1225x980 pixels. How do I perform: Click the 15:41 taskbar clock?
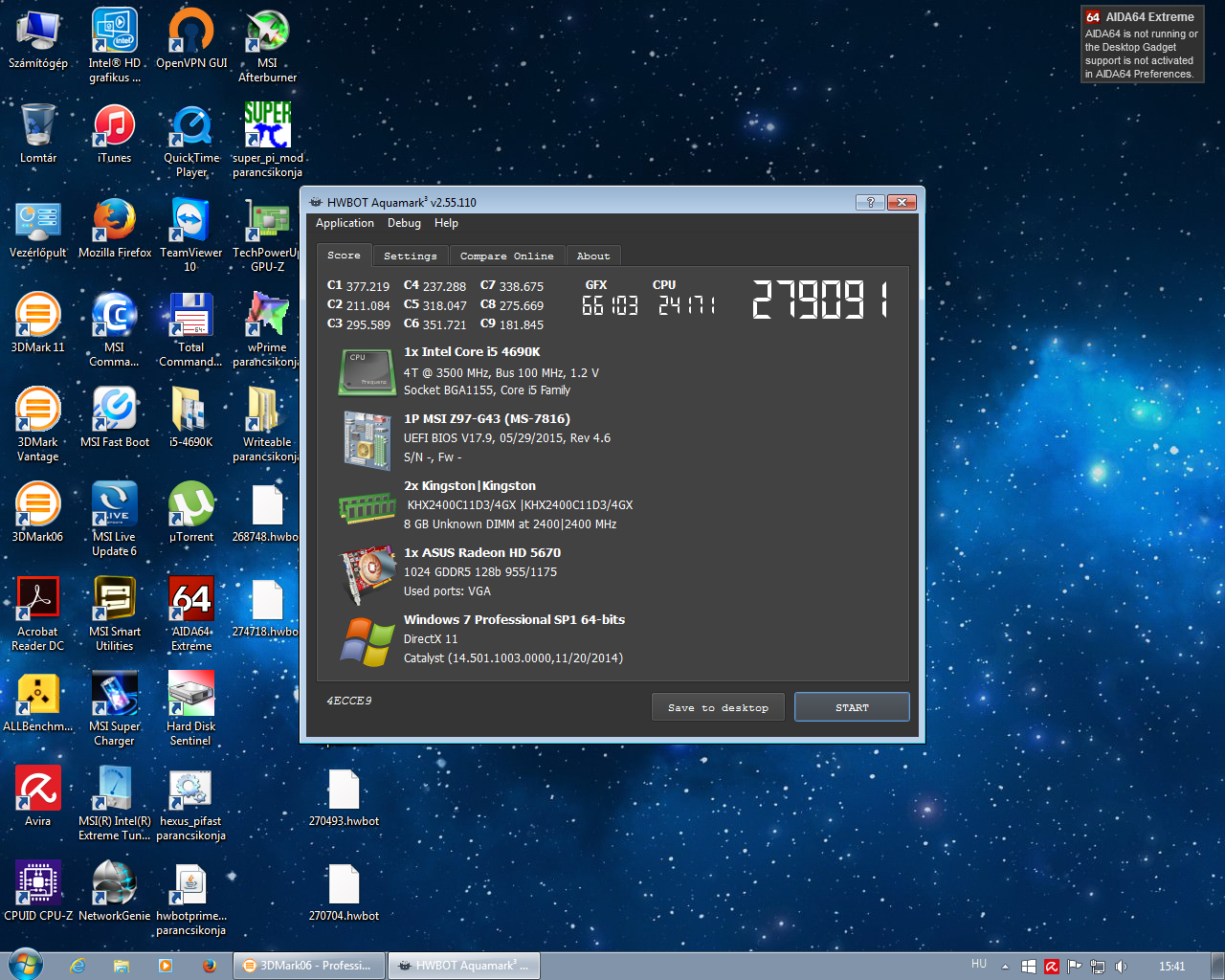tap(1171, 967)
